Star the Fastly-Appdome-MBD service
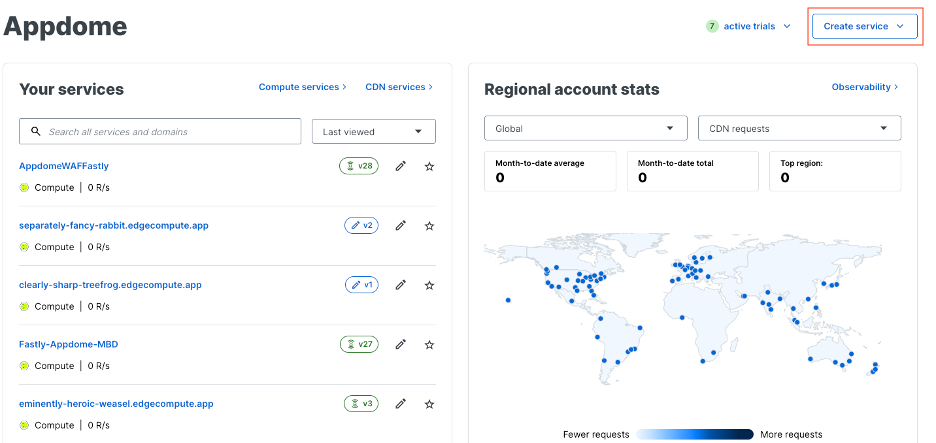The width and height of the screenshot is (936, 443). click(x=429, y=344)
